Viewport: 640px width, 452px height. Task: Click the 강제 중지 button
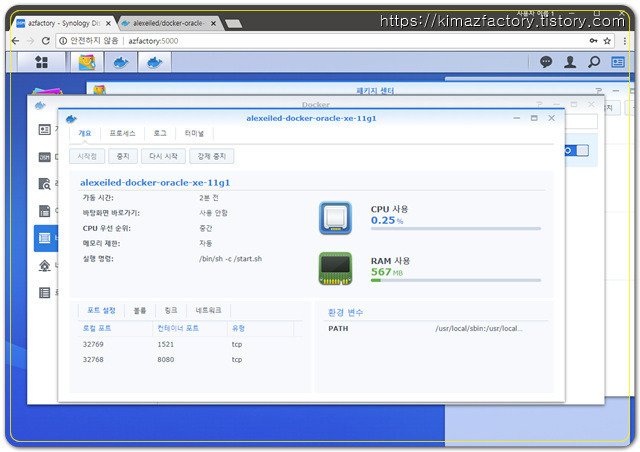[x=211, y=156]
